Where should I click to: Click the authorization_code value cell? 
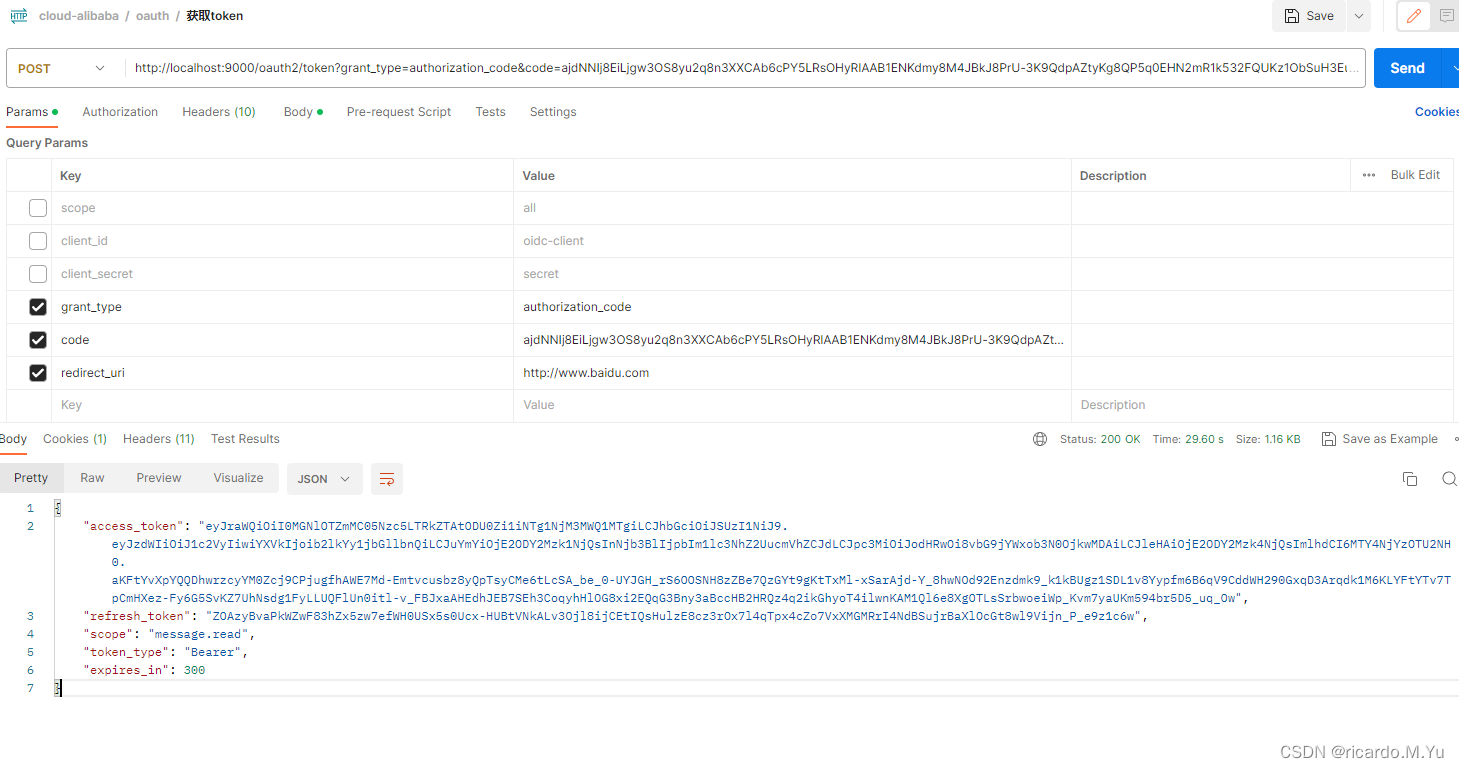792,307
